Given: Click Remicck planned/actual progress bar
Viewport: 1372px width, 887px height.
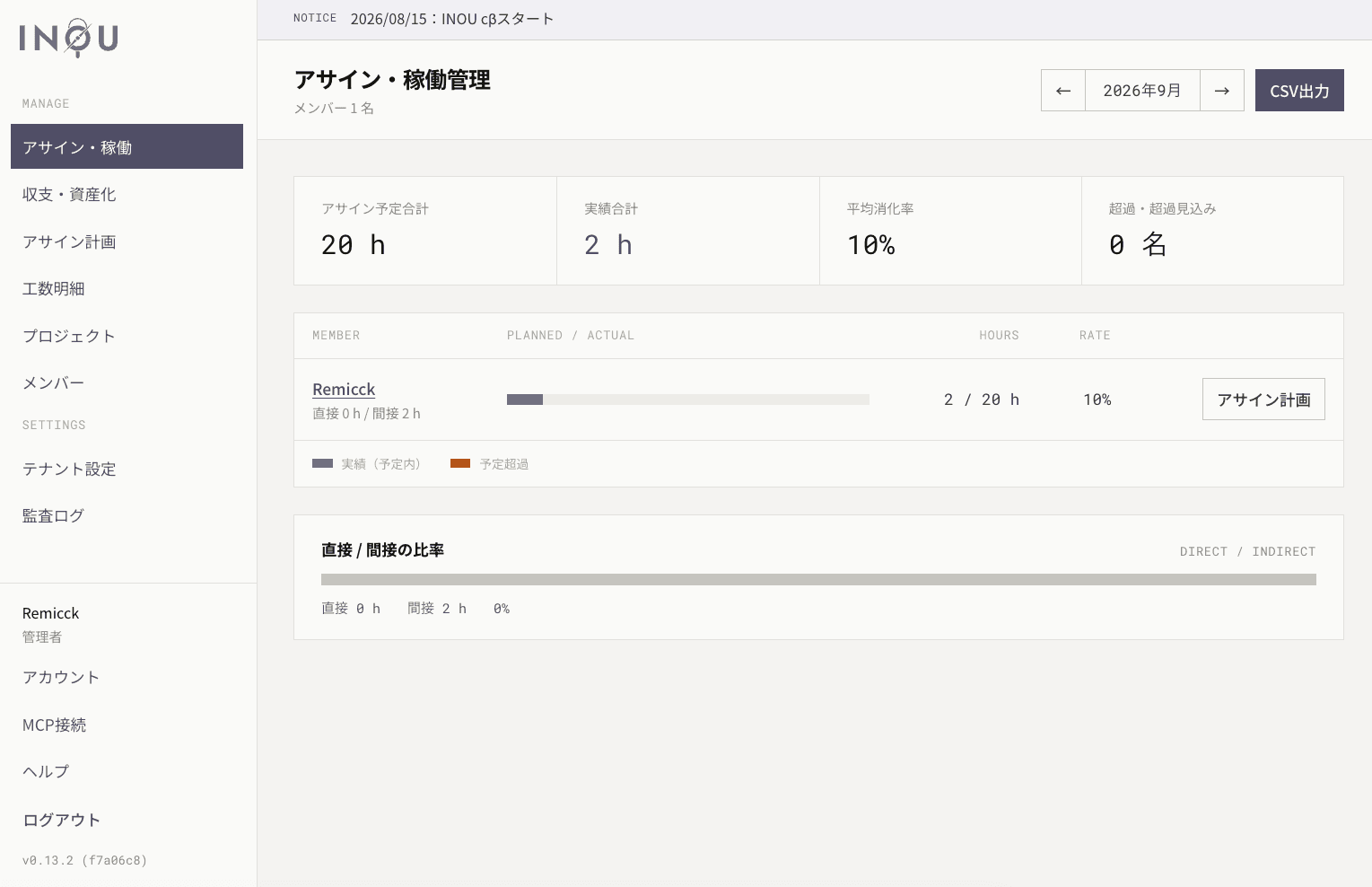Looking at the screenshot, I should [688, 400].
